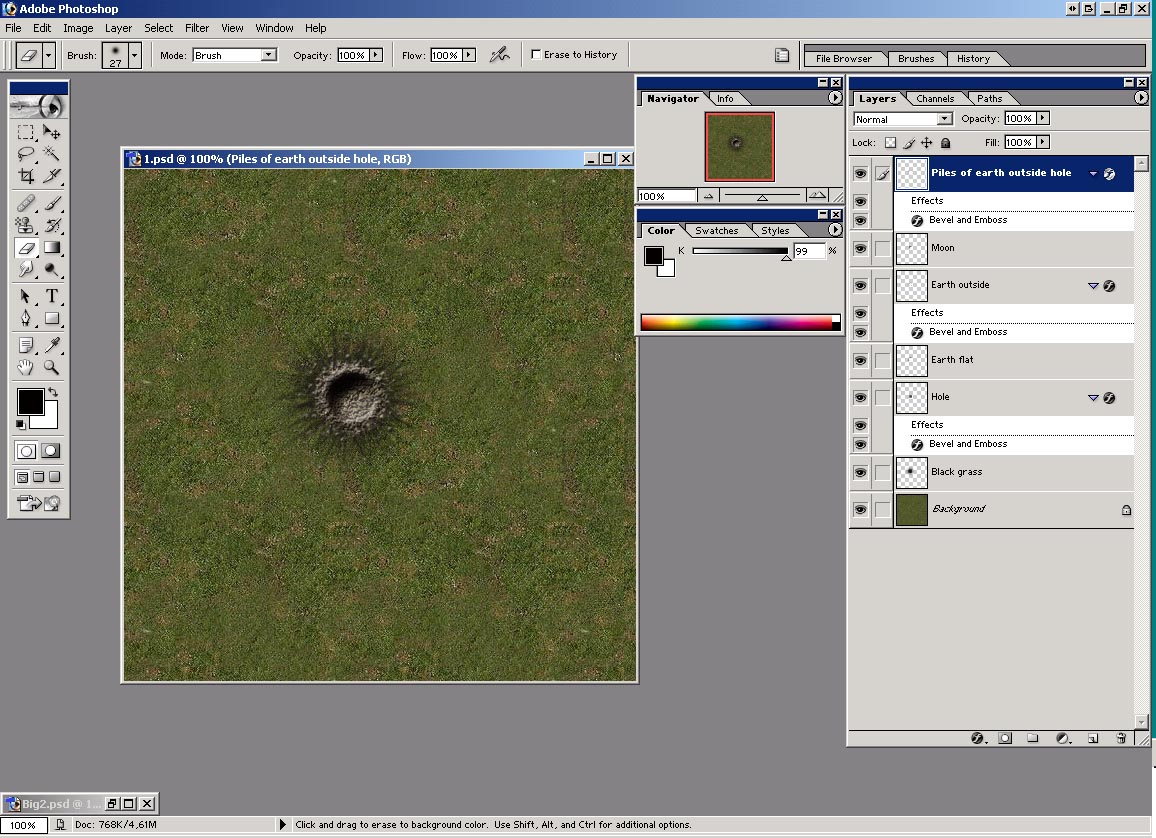
Task: Open the layer blend mode dropdown
Action: (x=944, y=119)
